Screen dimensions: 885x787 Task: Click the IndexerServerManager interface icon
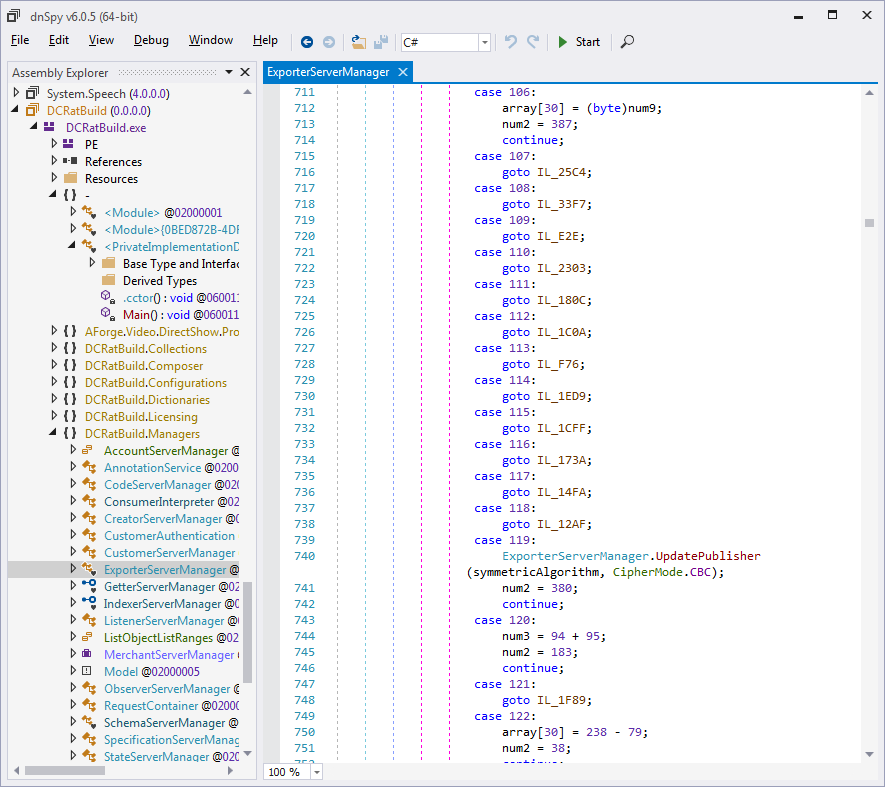pyautogui.click(x=89, y=603)
